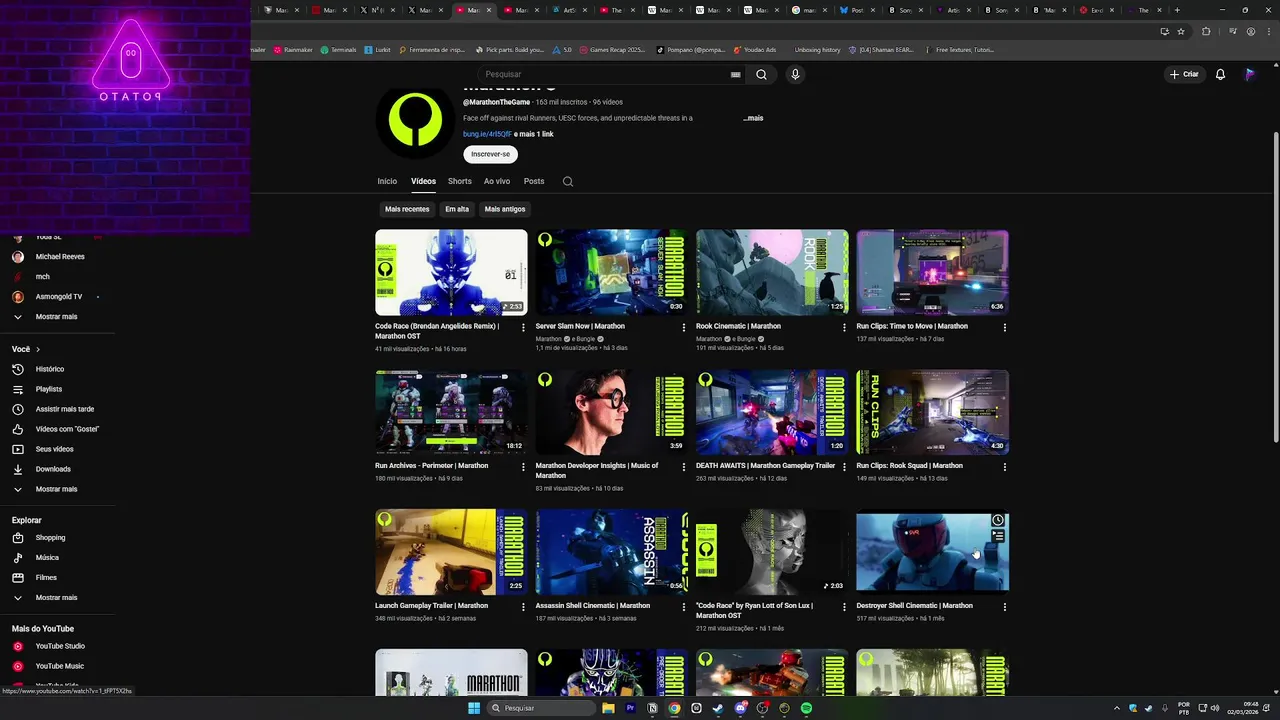Open options menu for Destroyer Shell Cinematic
Screen dimensions: 1280x720
(1005, 607)
